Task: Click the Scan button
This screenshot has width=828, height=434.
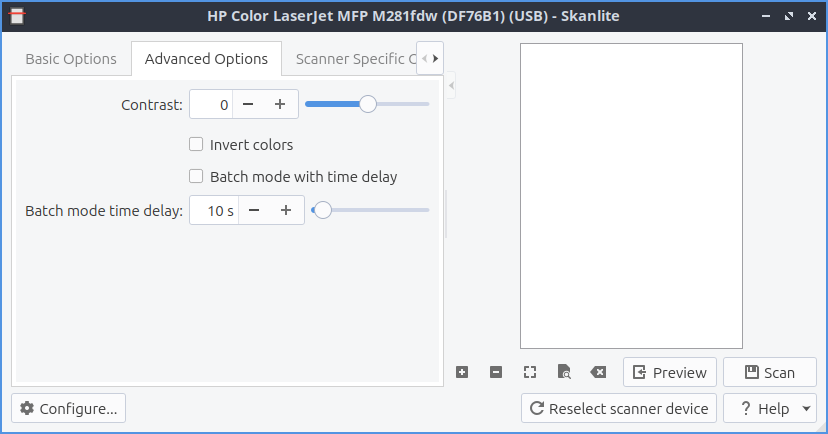Action: click(769, 372)
